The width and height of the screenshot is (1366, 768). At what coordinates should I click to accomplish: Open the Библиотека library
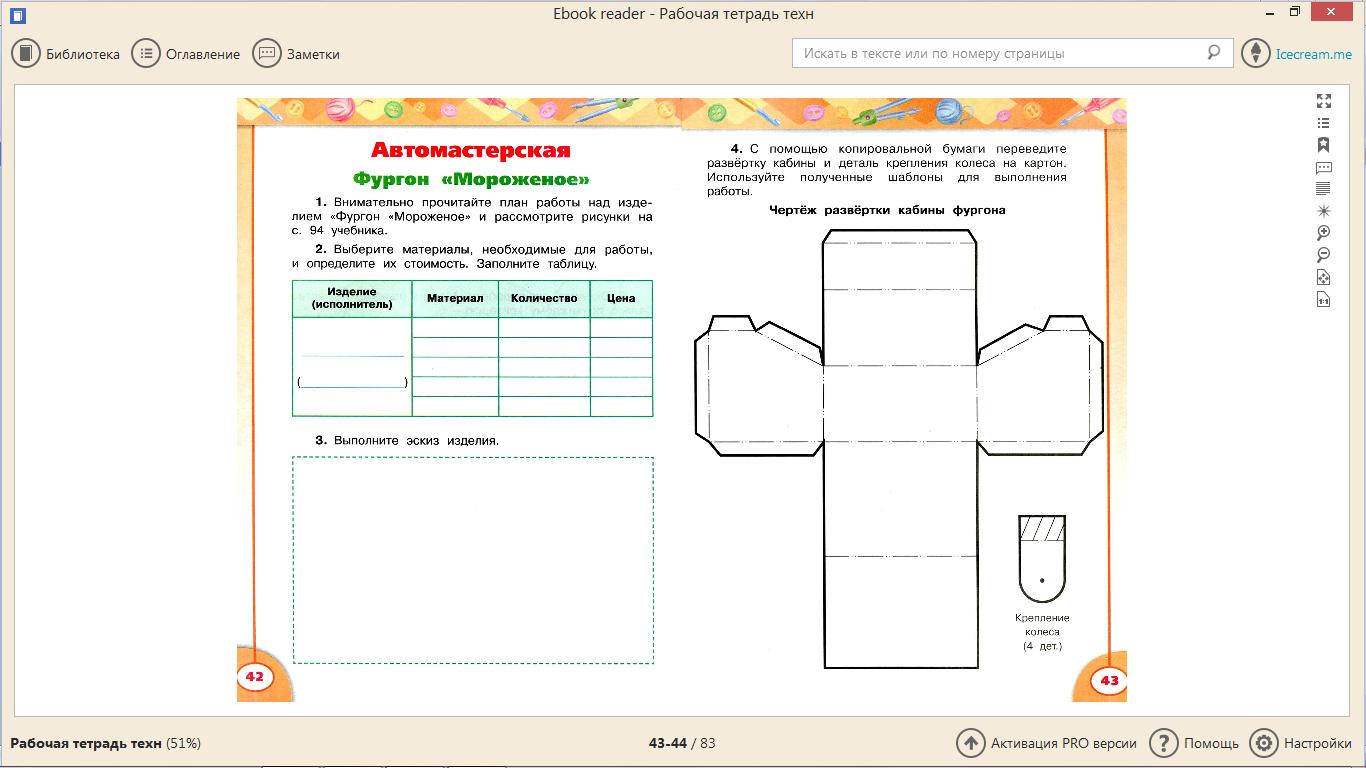click(x=66, y=54)
